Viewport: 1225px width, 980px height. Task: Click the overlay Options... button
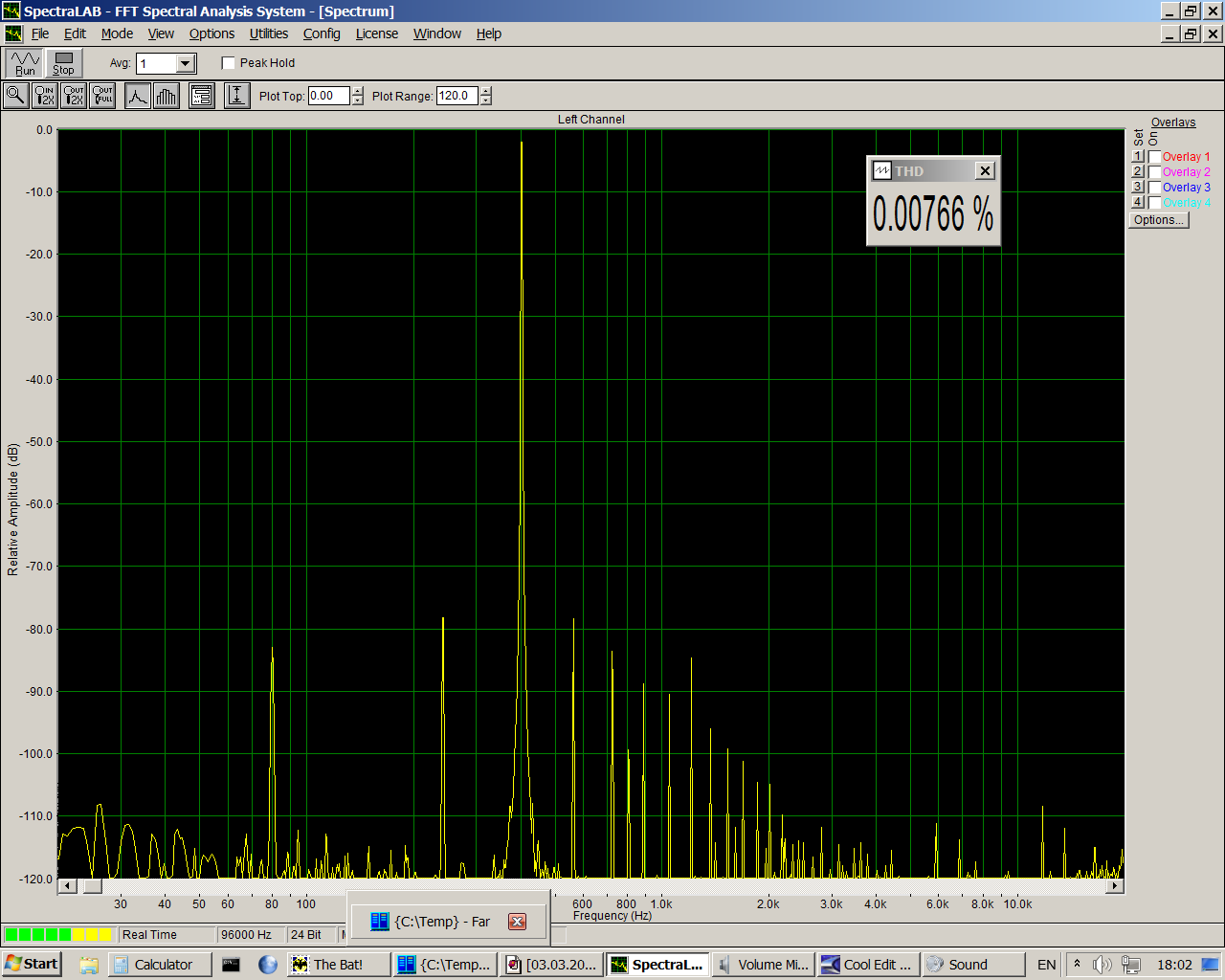1158,220
